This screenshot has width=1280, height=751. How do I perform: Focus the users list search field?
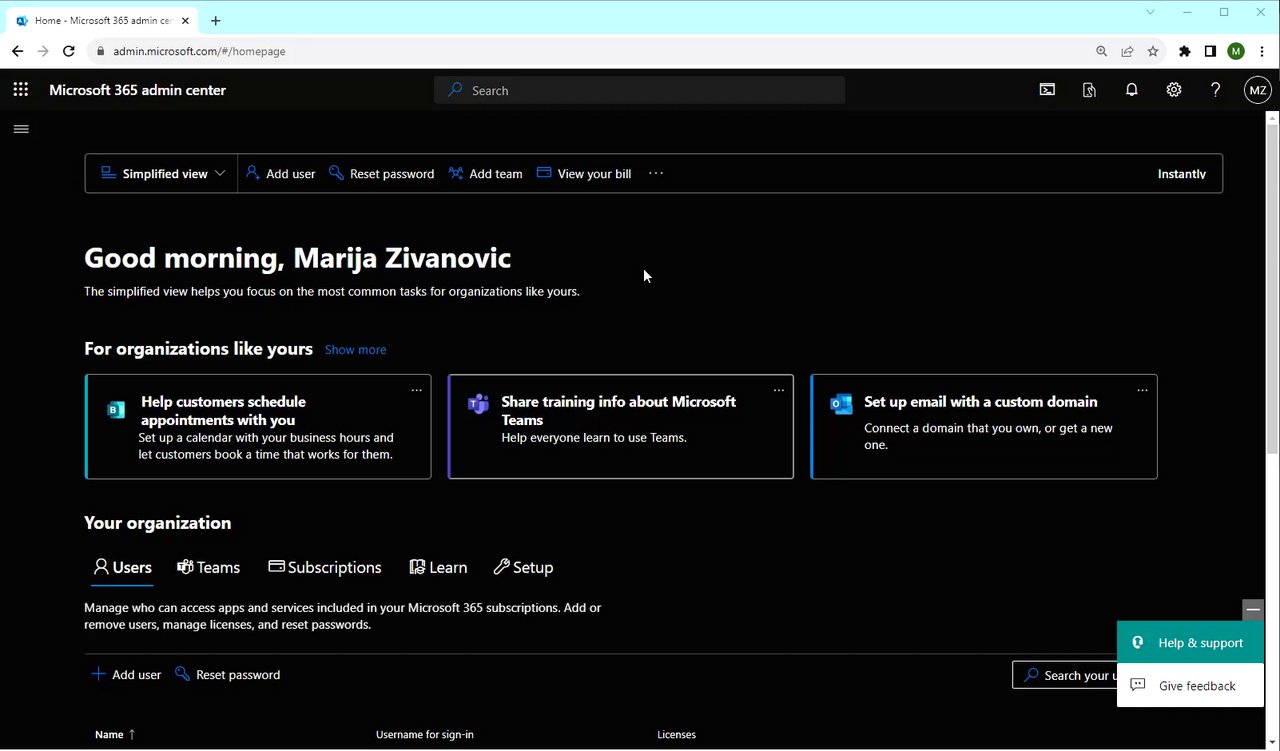(x=1065, y=675)
